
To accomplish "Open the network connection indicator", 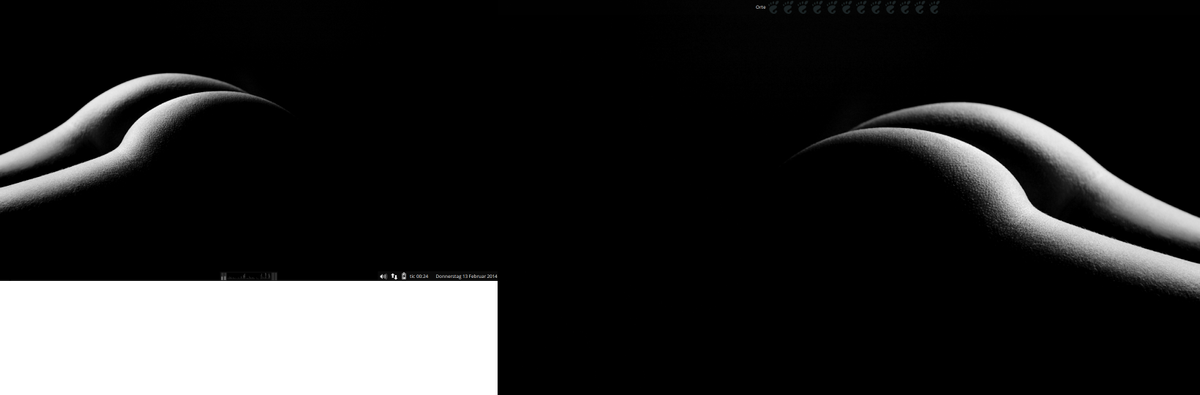I will [394, 276].
